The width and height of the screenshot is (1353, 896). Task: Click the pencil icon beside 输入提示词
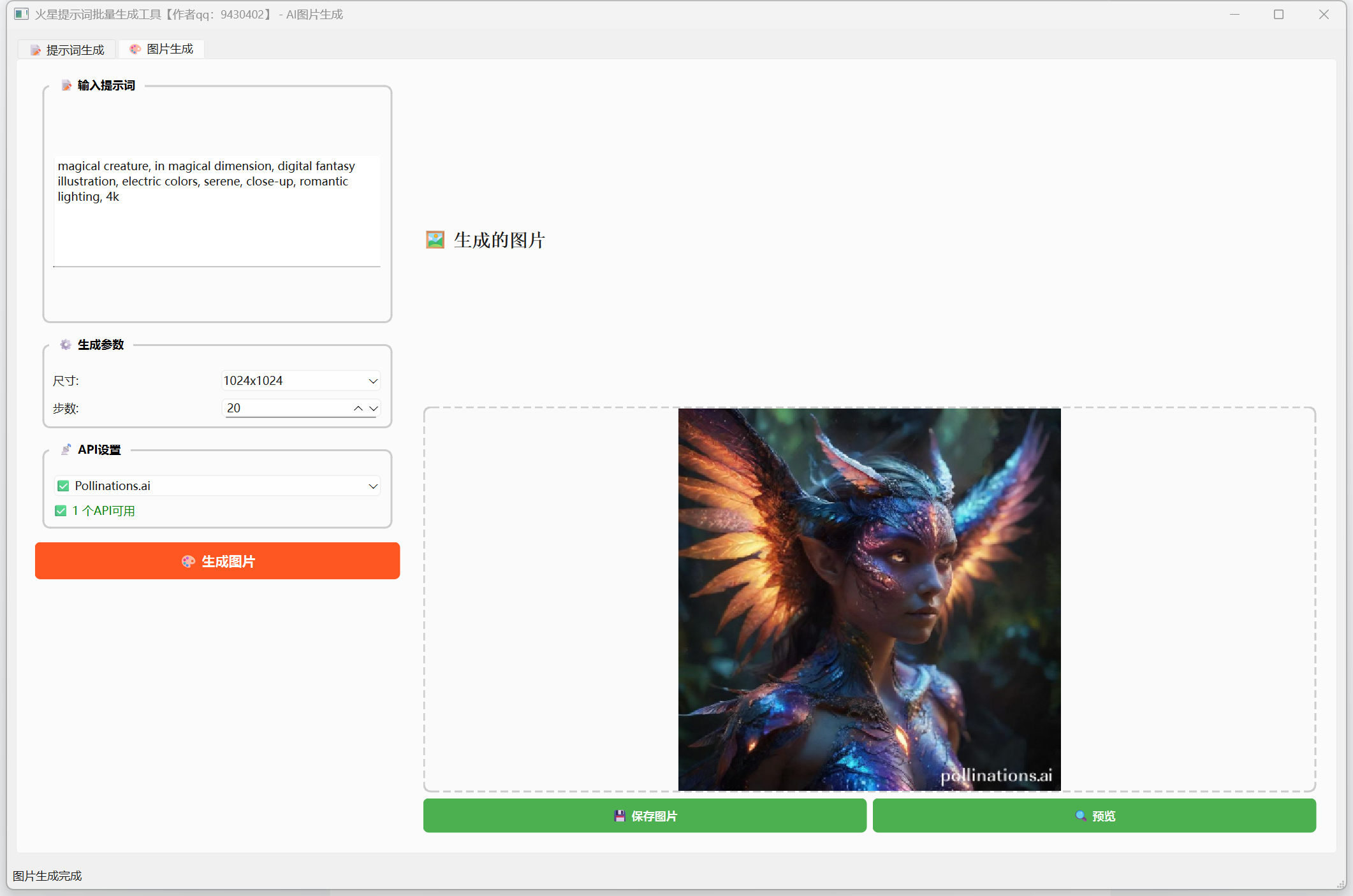66,85
